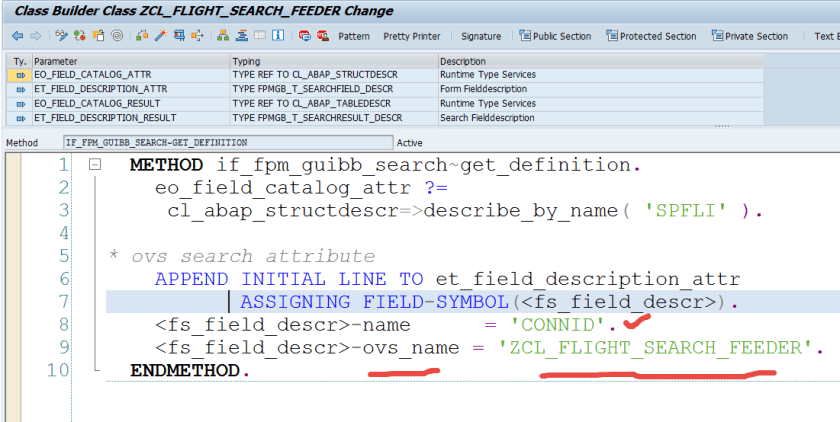
Task: Click the Forward arrow icon
Action: (35, 36)
